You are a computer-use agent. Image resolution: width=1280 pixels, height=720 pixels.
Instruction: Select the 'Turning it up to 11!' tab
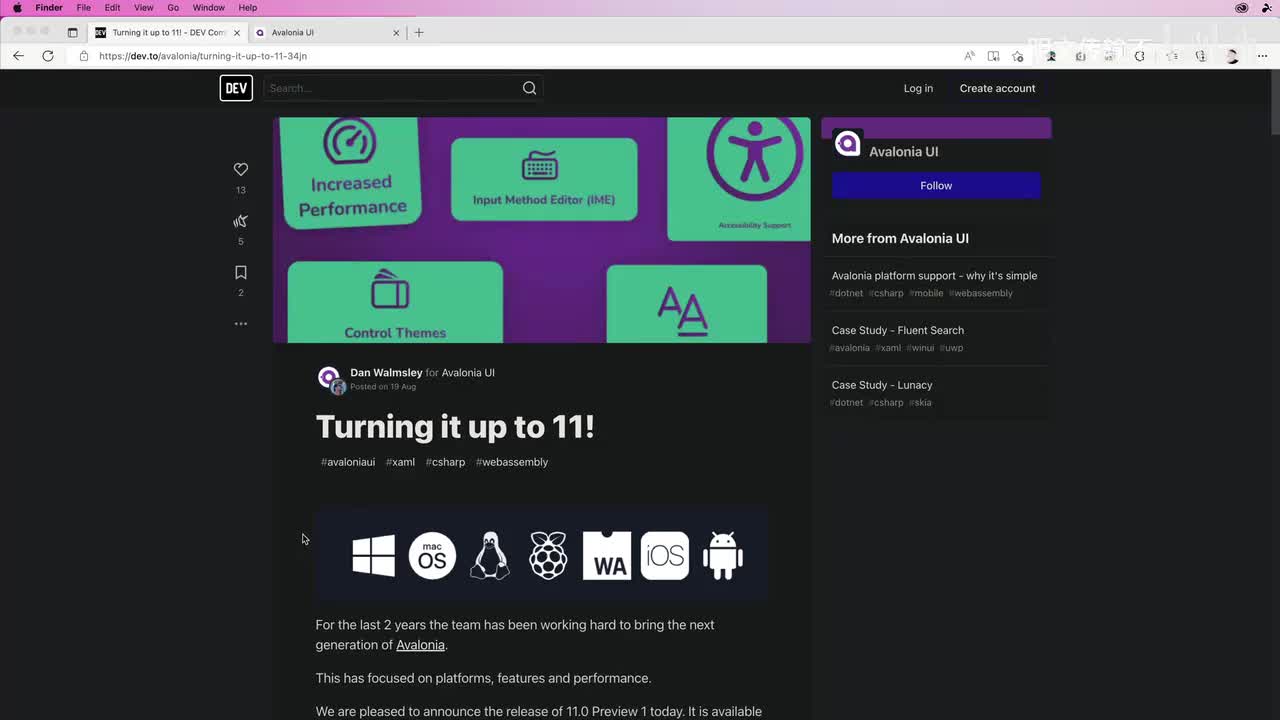tap(166, 33)
